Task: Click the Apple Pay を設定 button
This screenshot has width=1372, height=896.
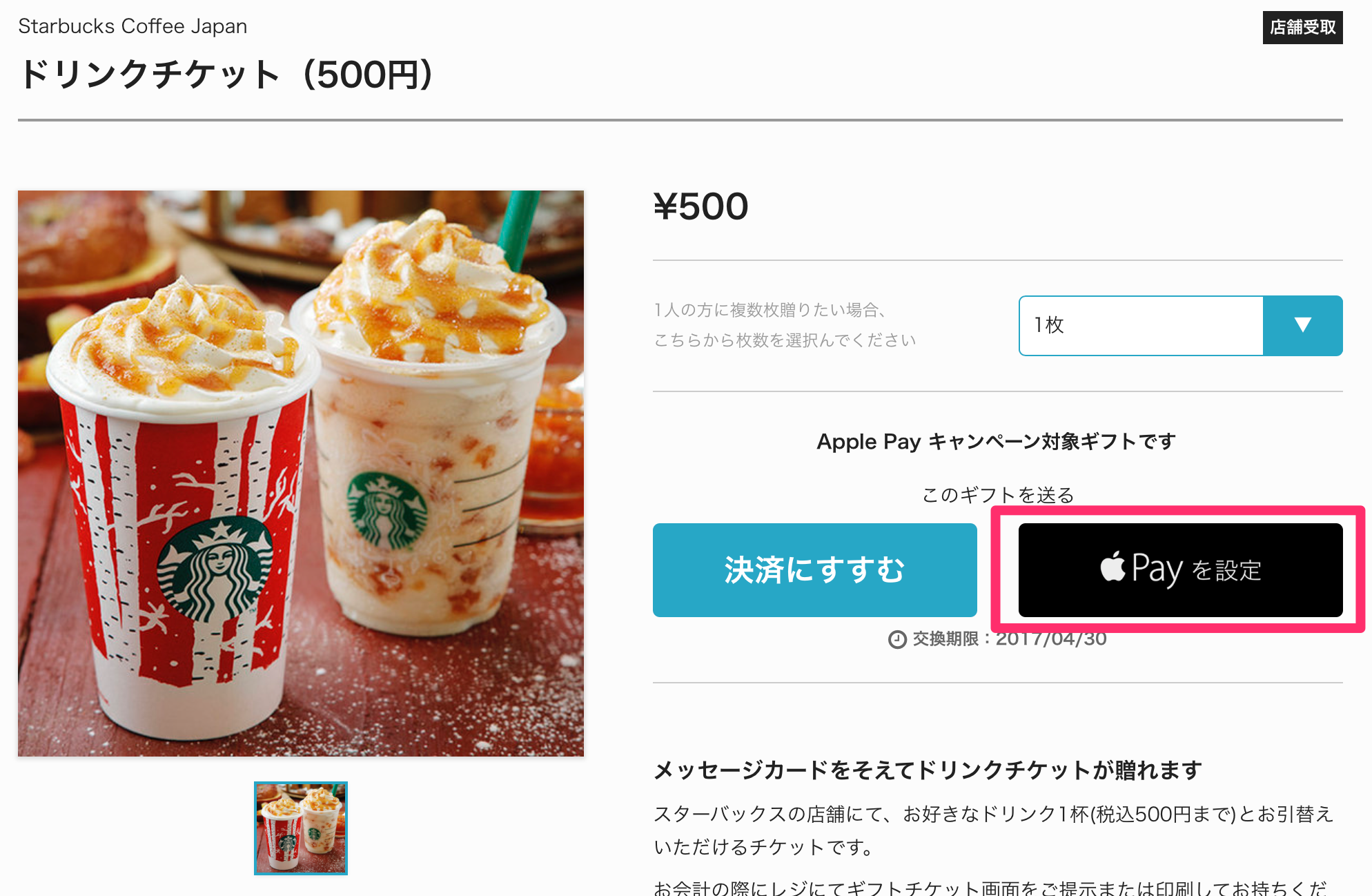Action: point(1180,570)
